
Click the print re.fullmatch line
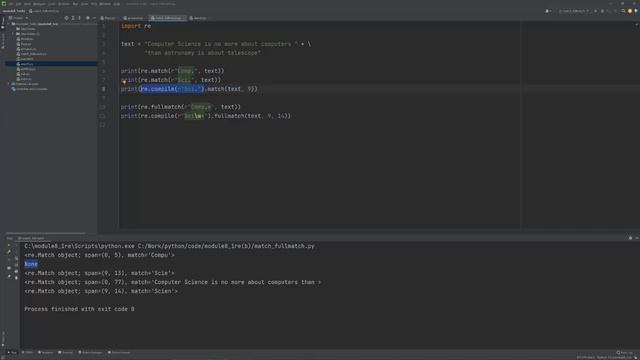tap(180, 107)
